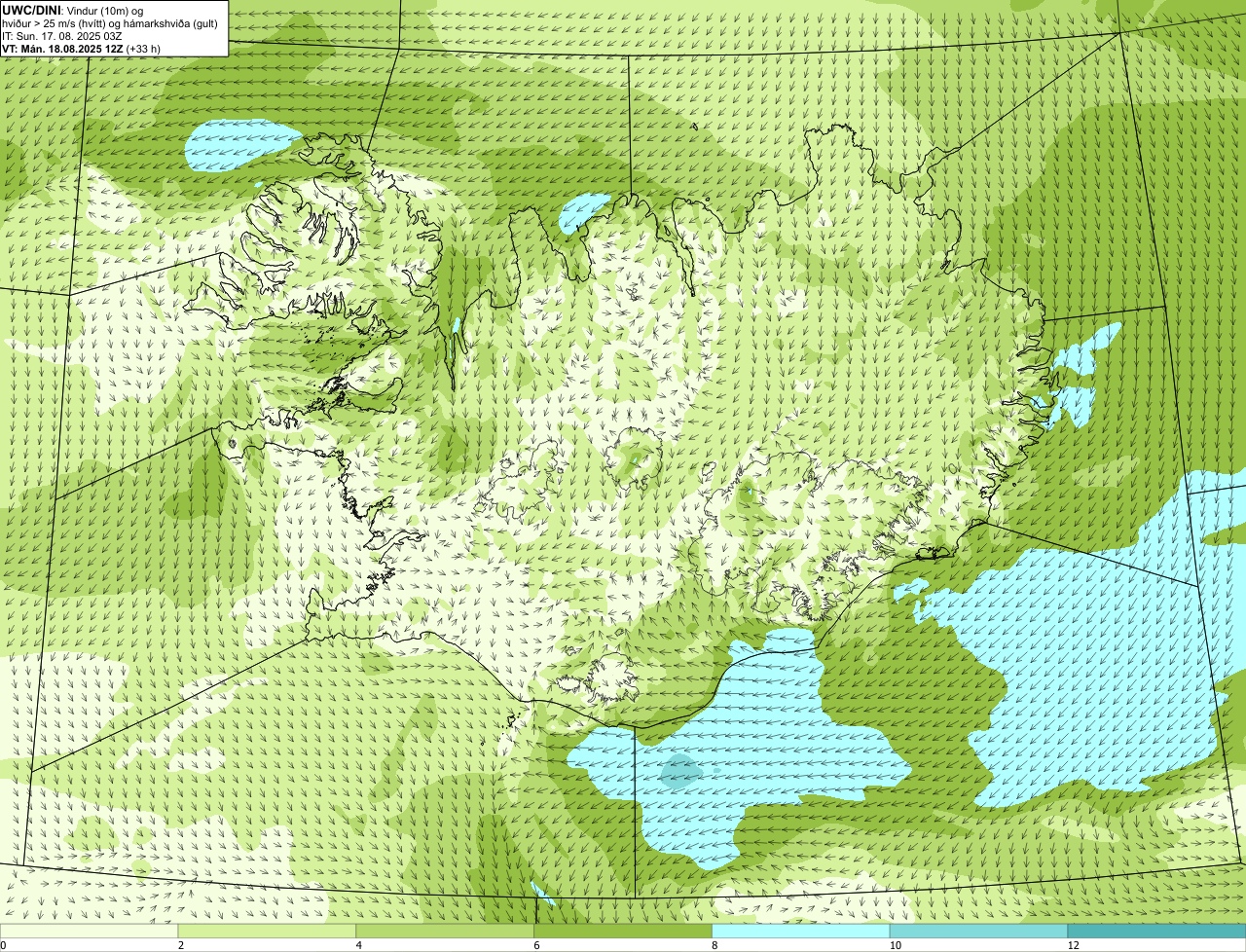This screenshot has width=1246, height=952.
Task: Select the 4–6 m/s green color band
Action: click(446, 931)
